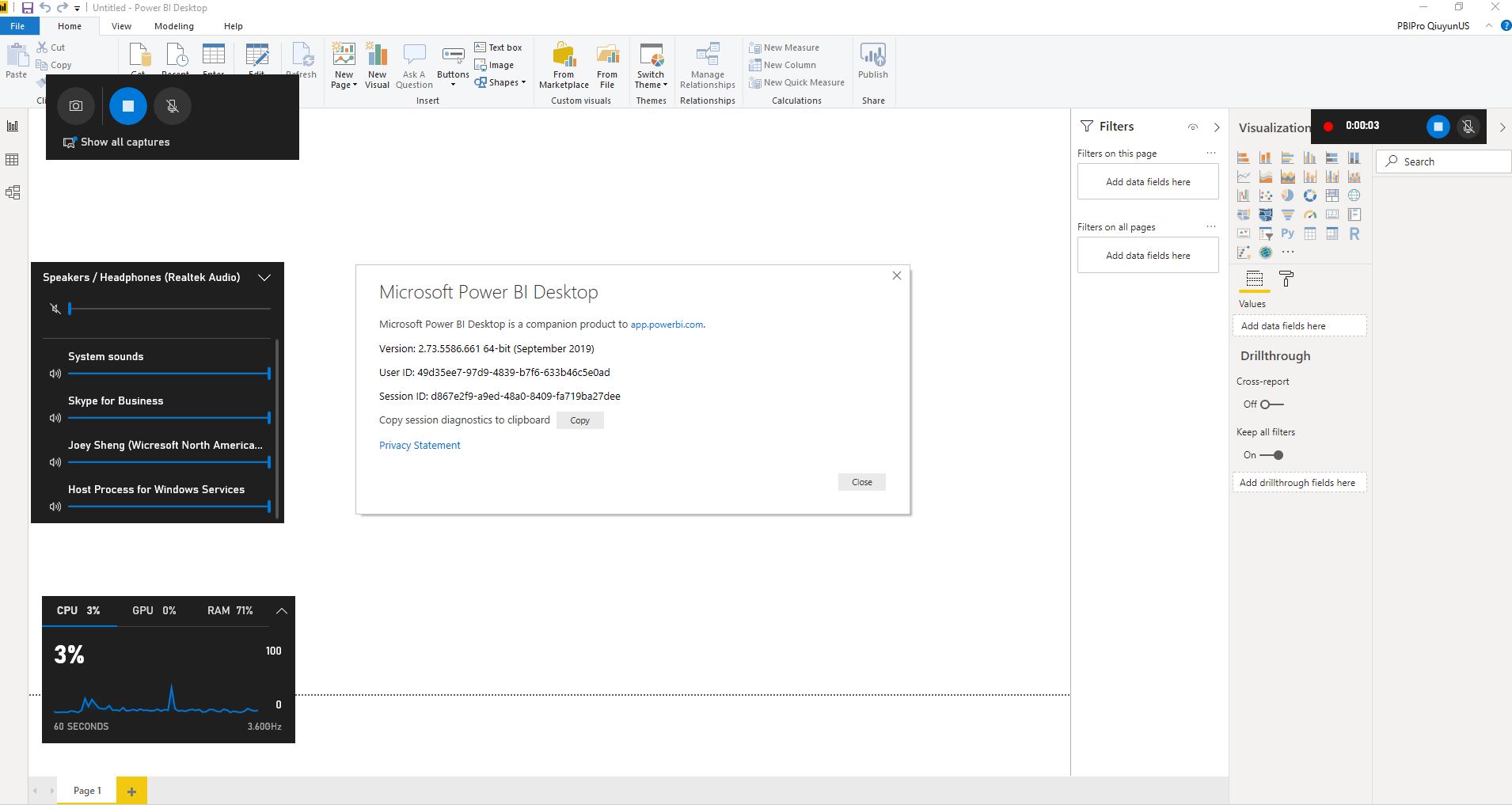Switch to Report view in left sidebar
Viewport: 1512px width, 805px height.
click(13, 126)
